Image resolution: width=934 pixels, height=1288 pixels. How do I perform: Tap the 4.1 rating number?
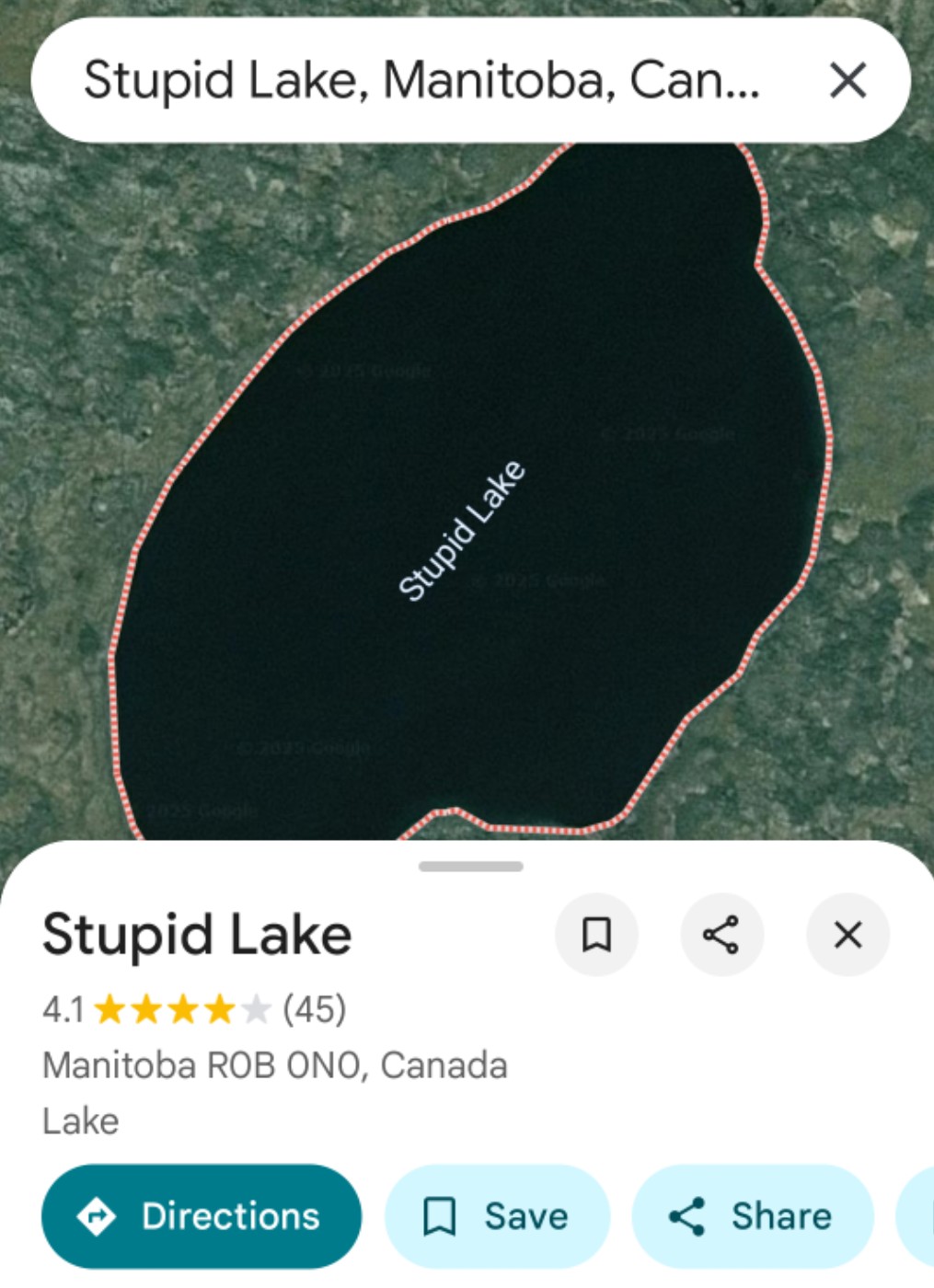click(x=63, y=1010)
